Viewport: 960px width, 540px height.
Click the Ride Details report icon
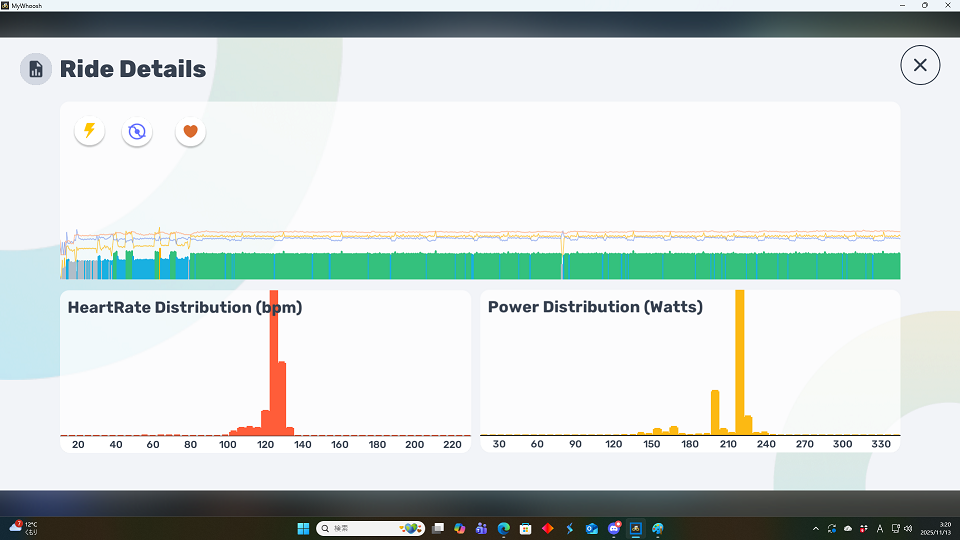36,69
